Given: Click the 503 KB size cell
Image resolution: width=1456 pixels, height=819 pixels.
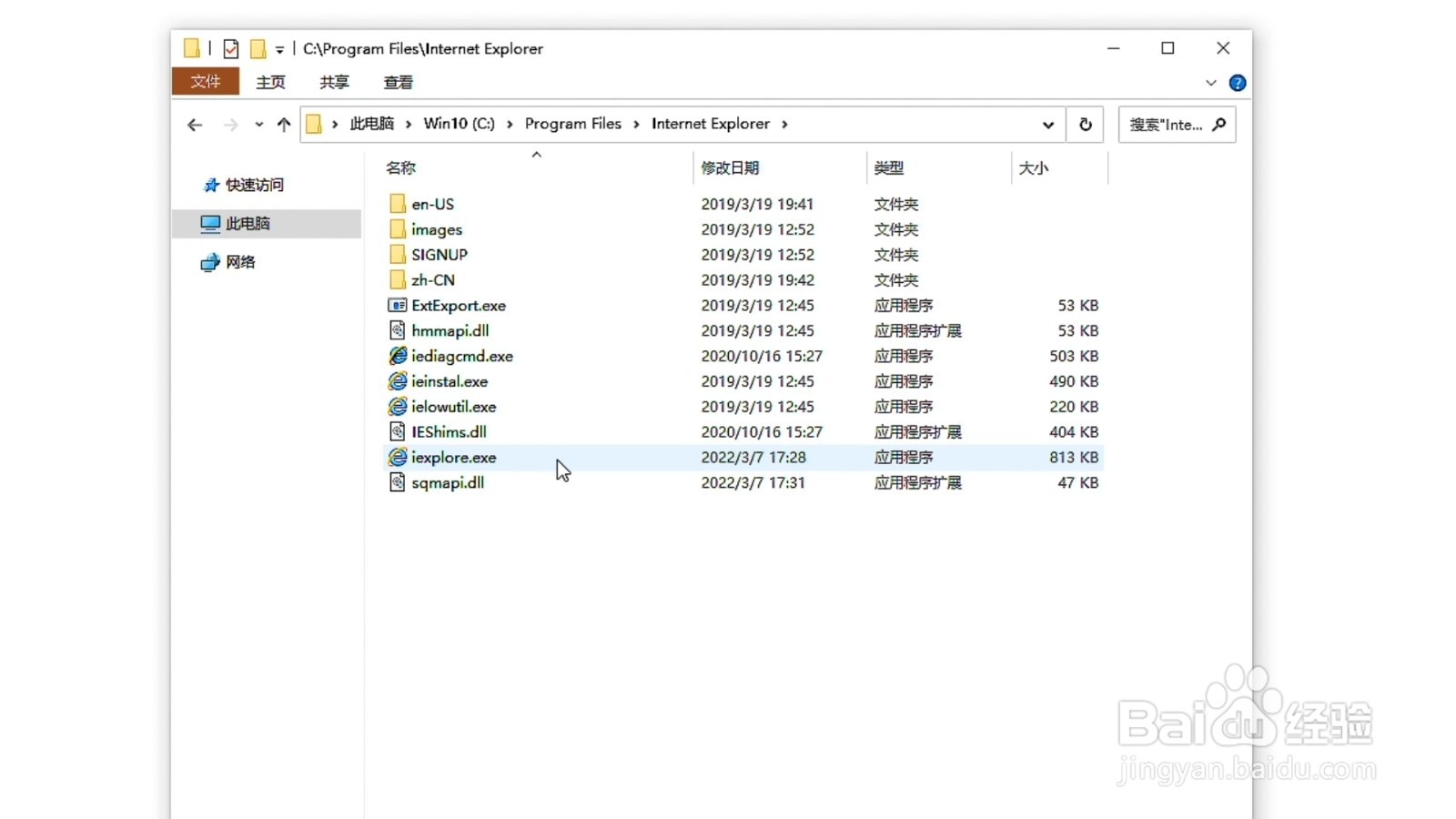Looking at the screenshot, I should click(x=1074, y=357).
